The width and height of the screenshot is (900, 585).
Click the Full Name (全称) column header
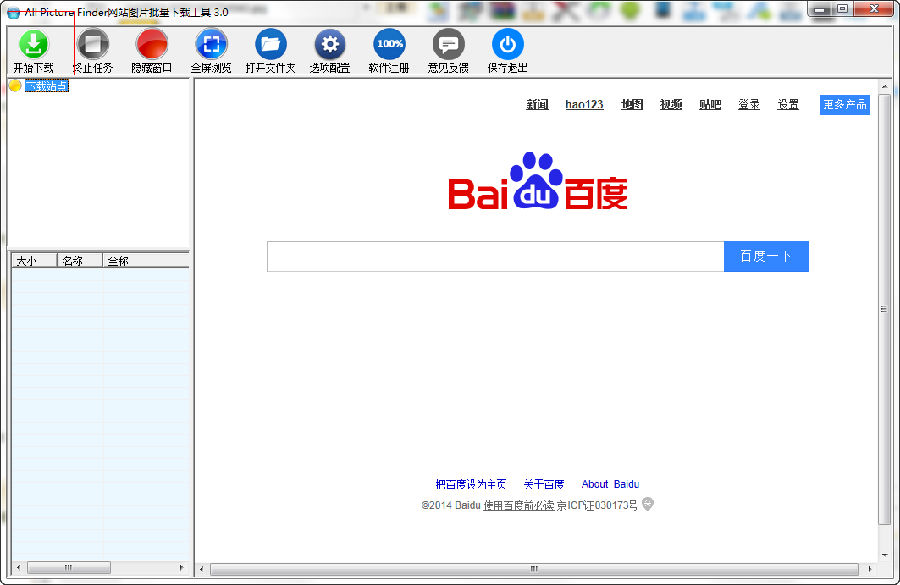146,261
